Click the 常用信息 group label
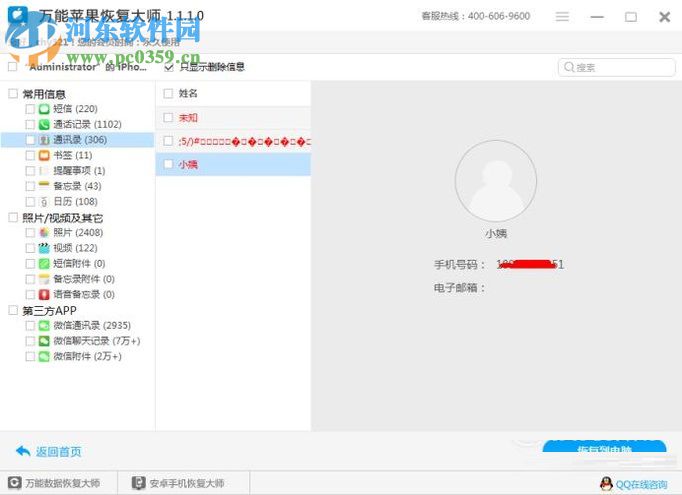This screenshot has height=495, width=682. (44, 94)
